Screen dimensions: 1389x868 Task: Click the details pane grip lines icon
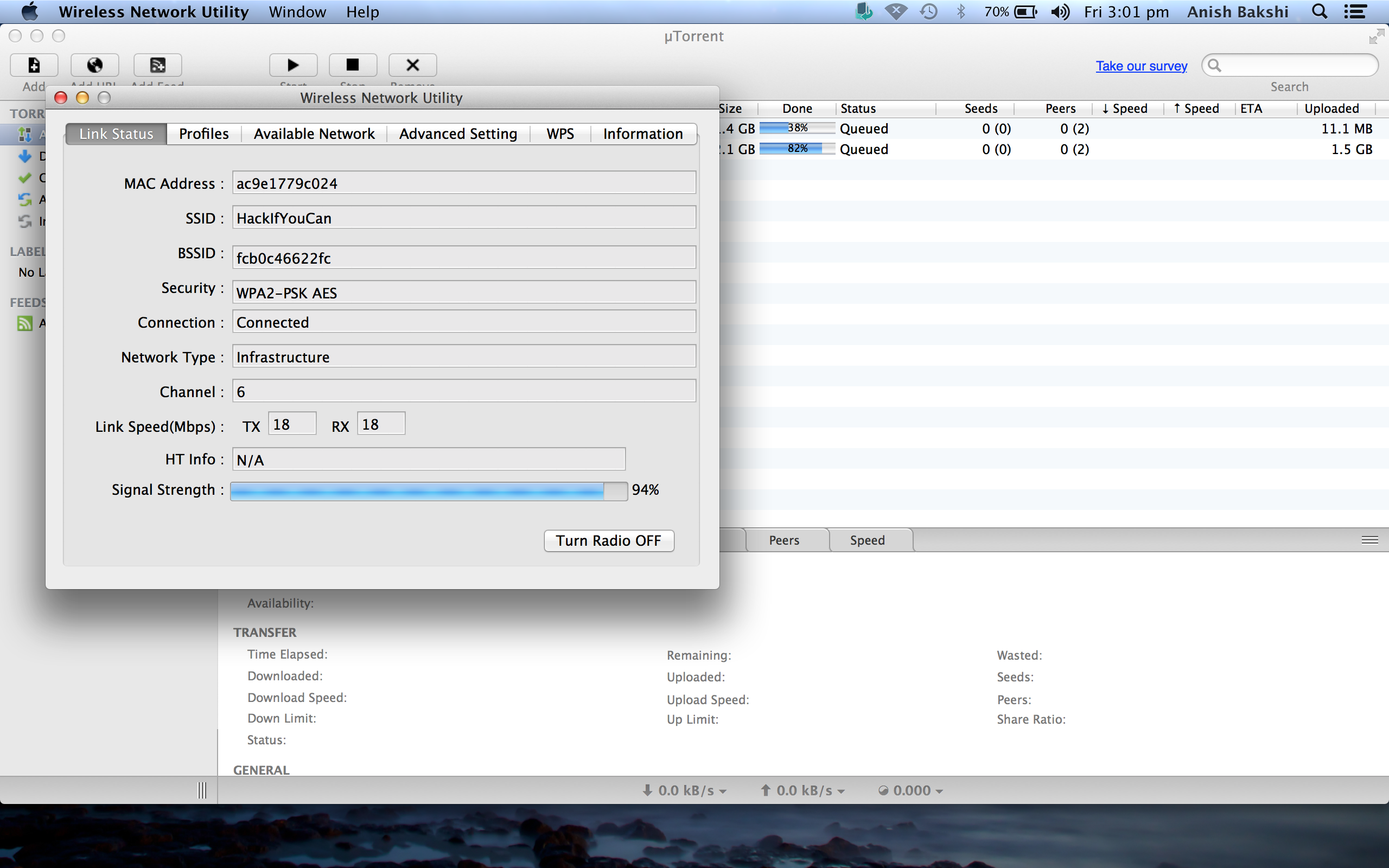click(x=1369, y=540)
